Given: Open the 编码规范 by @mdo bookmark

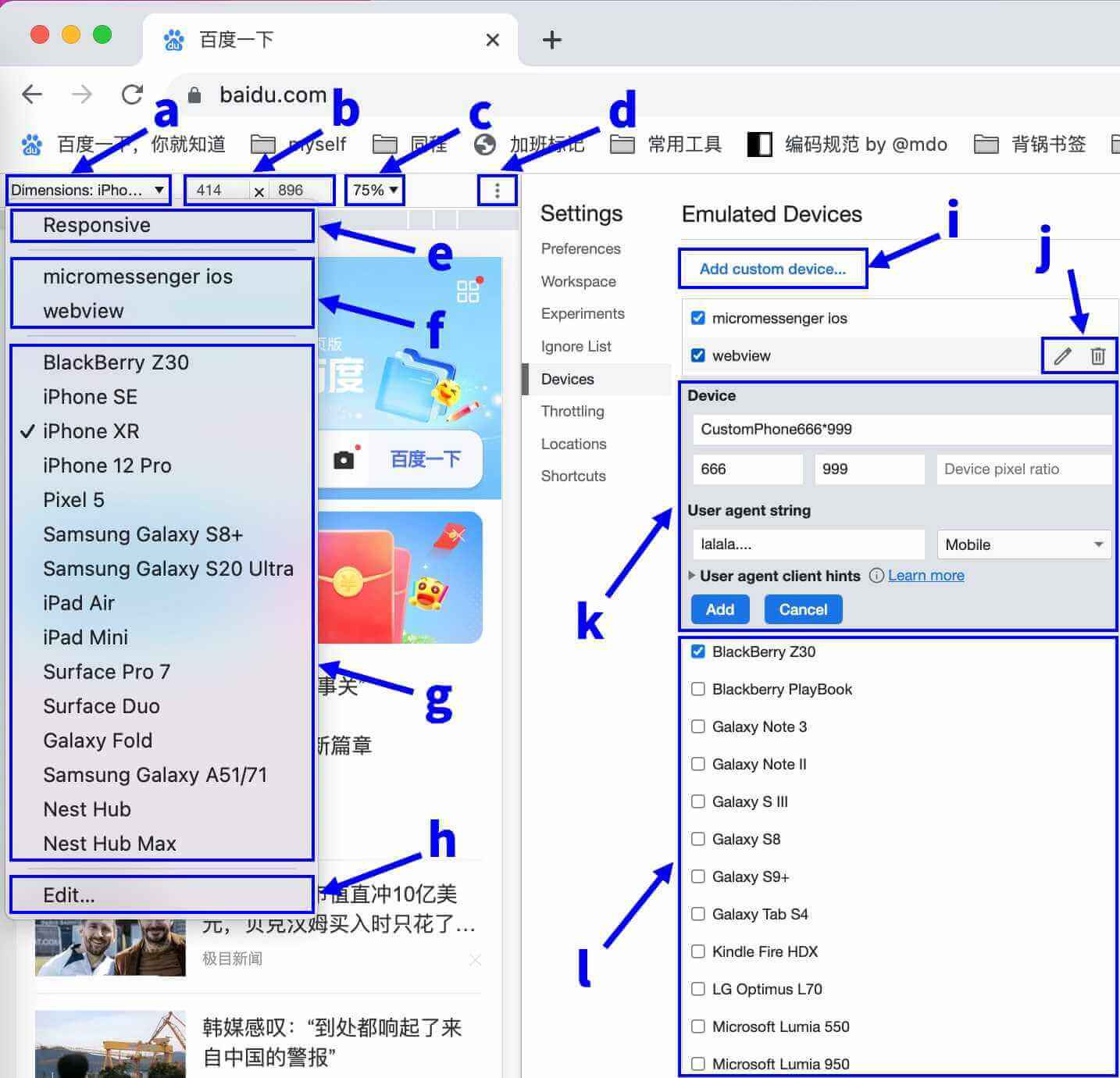Looking at the screenshot, I should click(847, 145).
